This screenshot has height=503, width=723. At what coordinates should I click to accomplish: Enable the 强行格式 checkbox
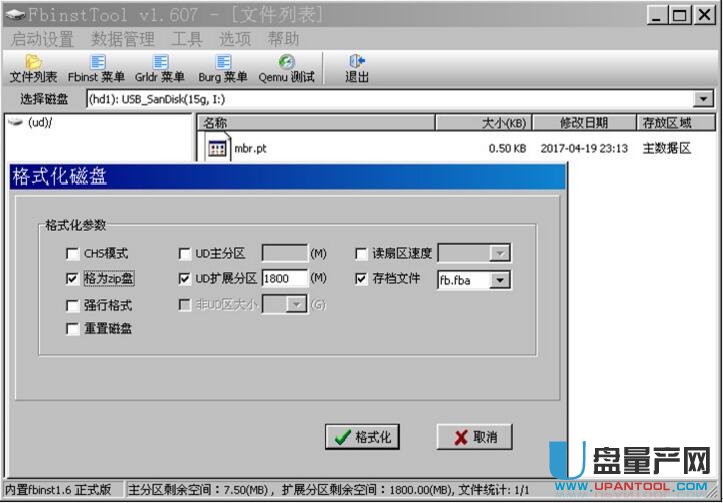pos(72,305)
